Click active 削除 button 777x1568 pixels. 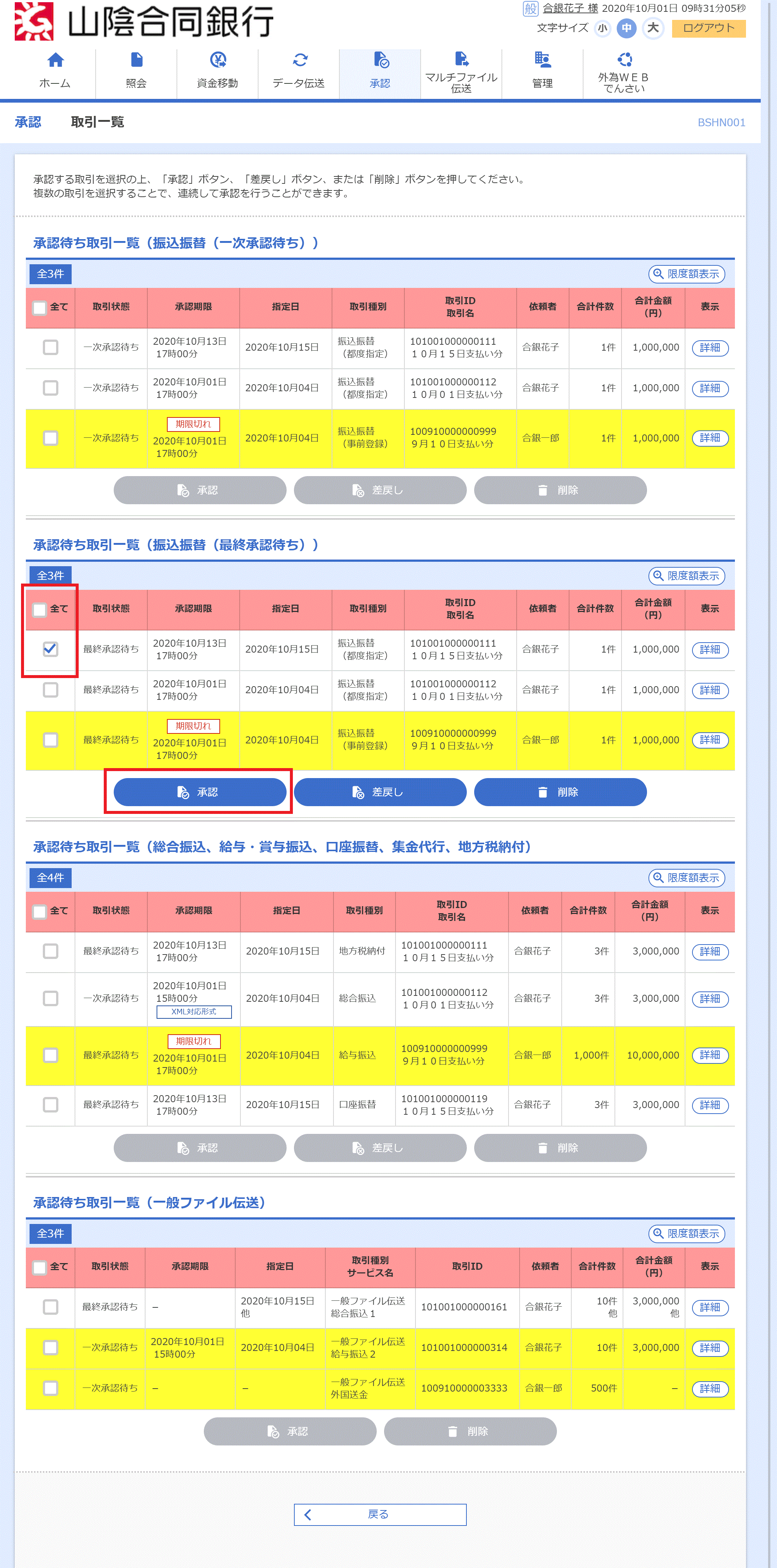(x=560, y=792)
